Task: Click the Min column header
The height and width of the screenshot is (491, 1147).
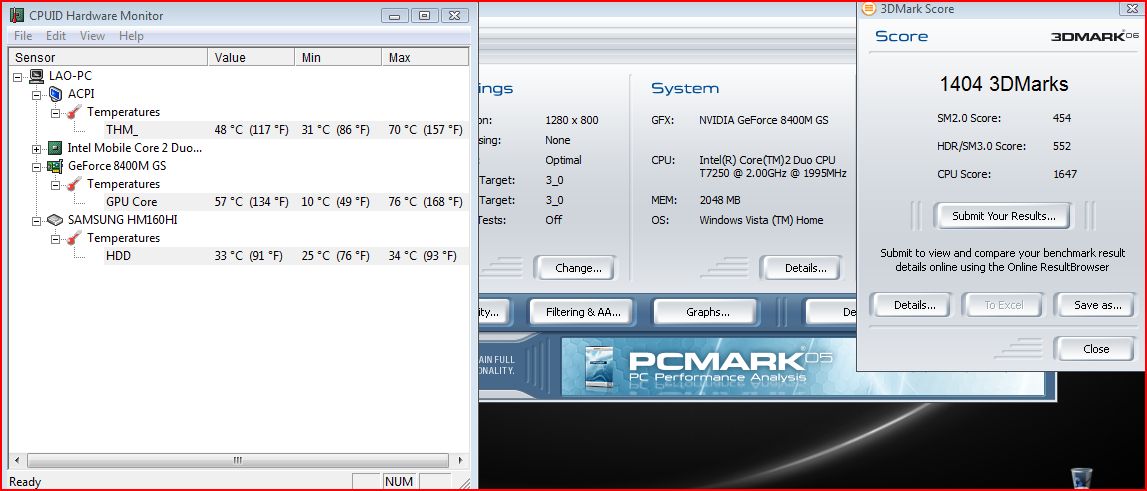Action: click(x=338, y=58)
